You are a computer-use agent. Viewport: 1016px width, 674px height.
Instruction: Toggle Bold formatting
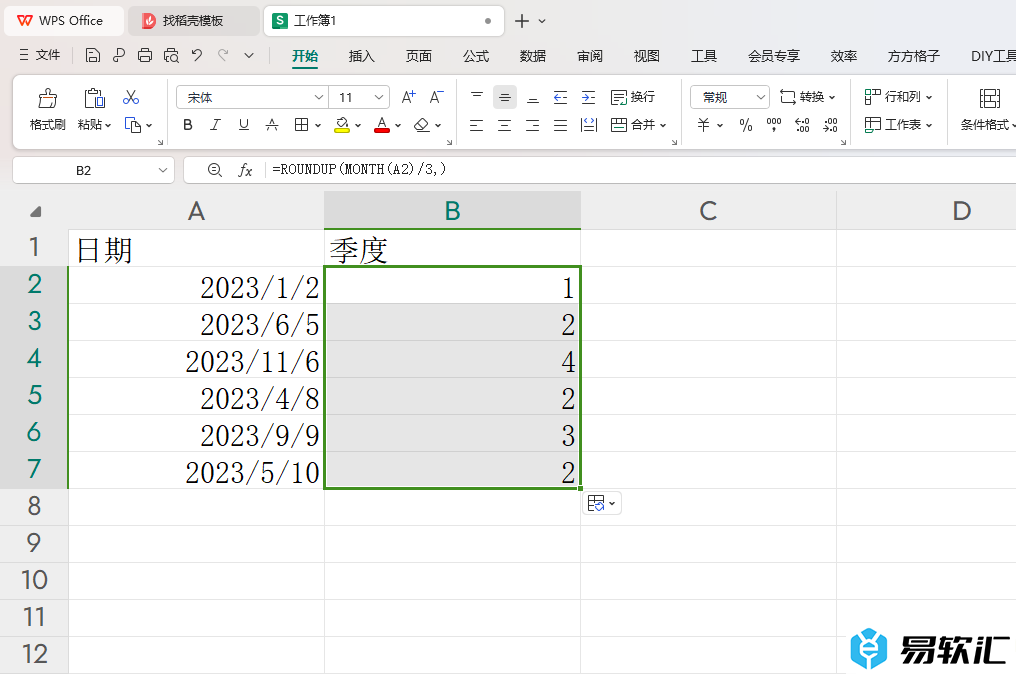[x=188, y=125]
